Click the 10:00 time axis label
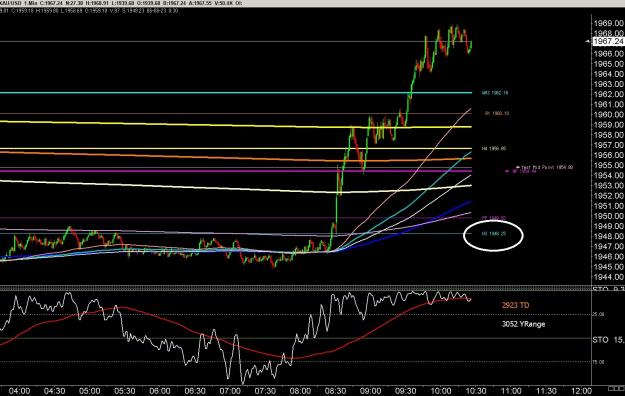 (x=440, y=391)
